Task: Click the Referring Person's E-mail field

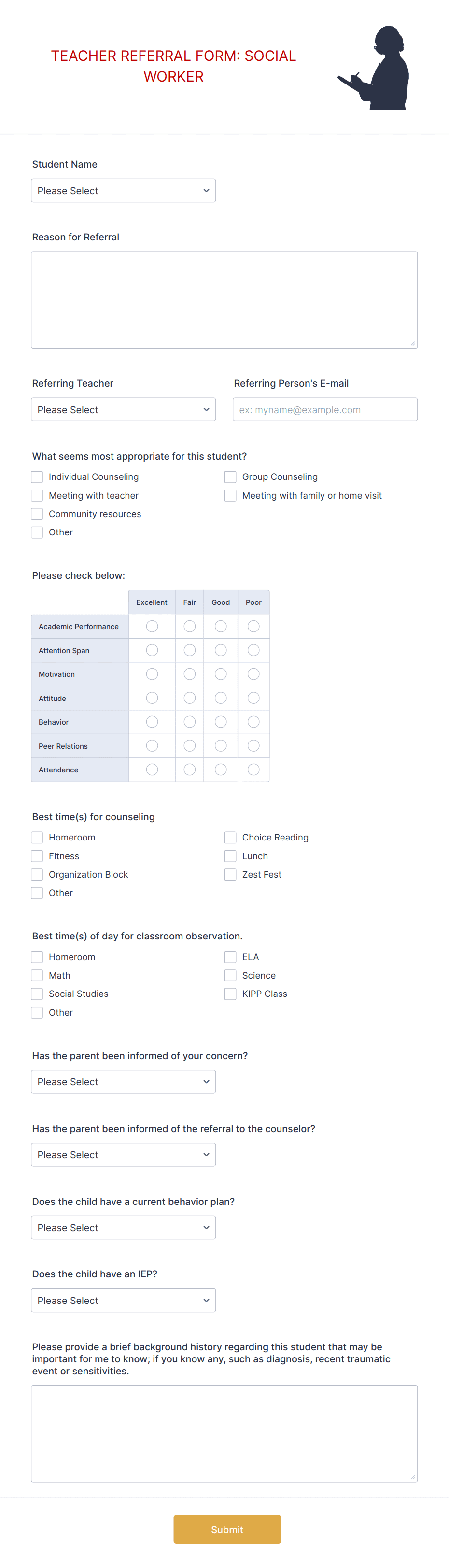Action: click(324, 409)
